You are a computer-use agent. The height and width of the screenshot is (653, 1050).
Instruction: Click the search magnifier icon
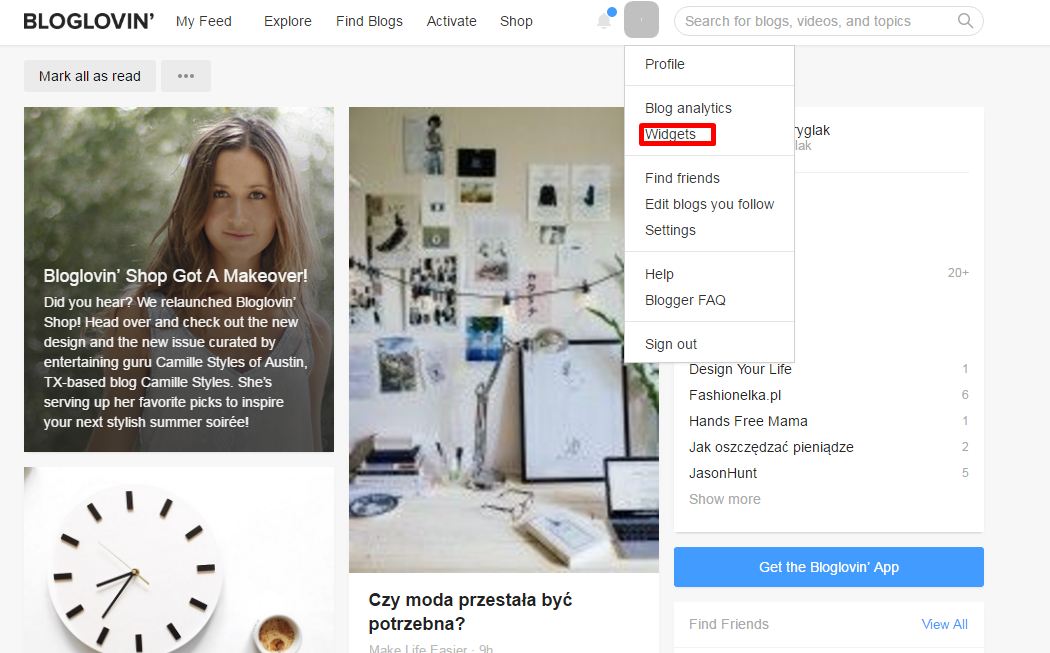click(965, 21)
